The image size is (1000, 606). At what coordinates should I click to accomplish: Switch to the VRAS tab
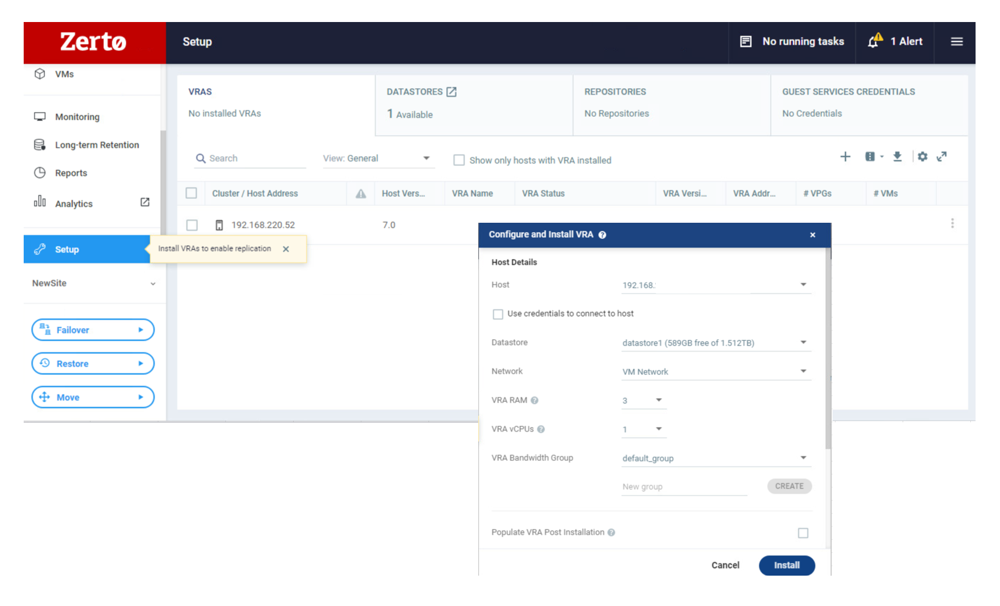pyautogui.click(x=276, y=105)
